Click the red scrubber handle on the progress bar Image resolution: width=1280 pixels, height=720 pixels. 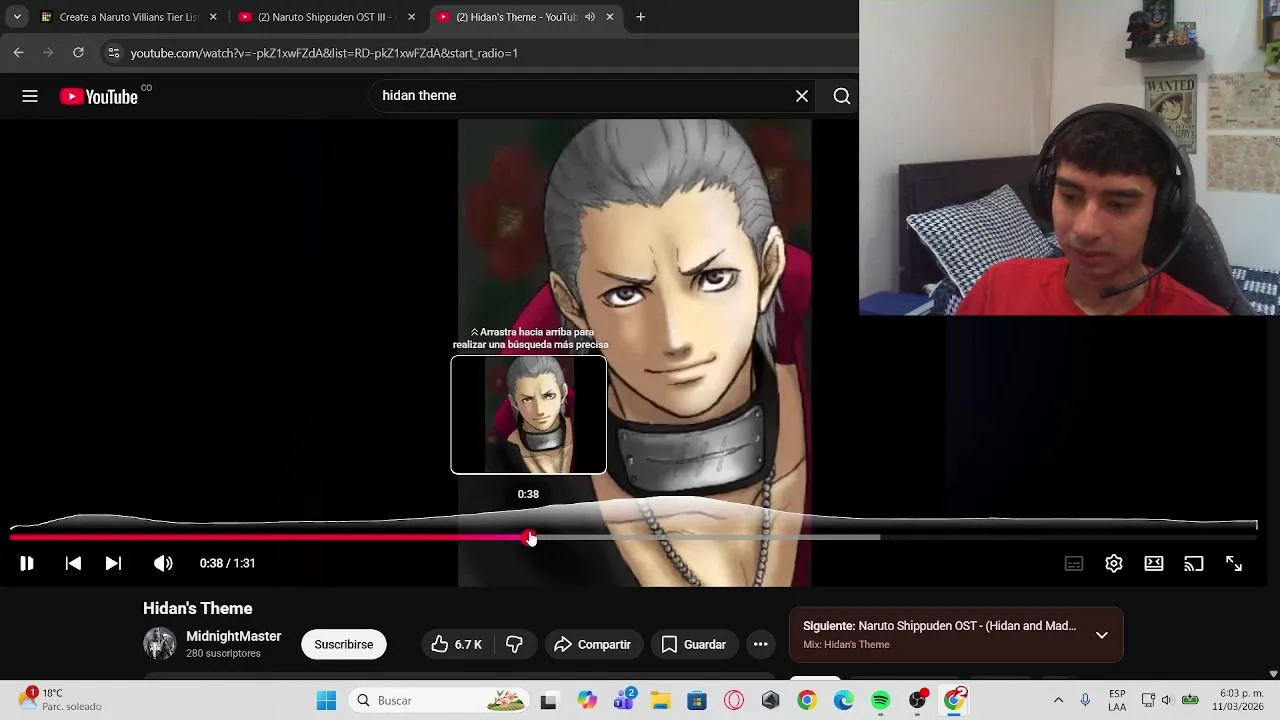point(529,538)
